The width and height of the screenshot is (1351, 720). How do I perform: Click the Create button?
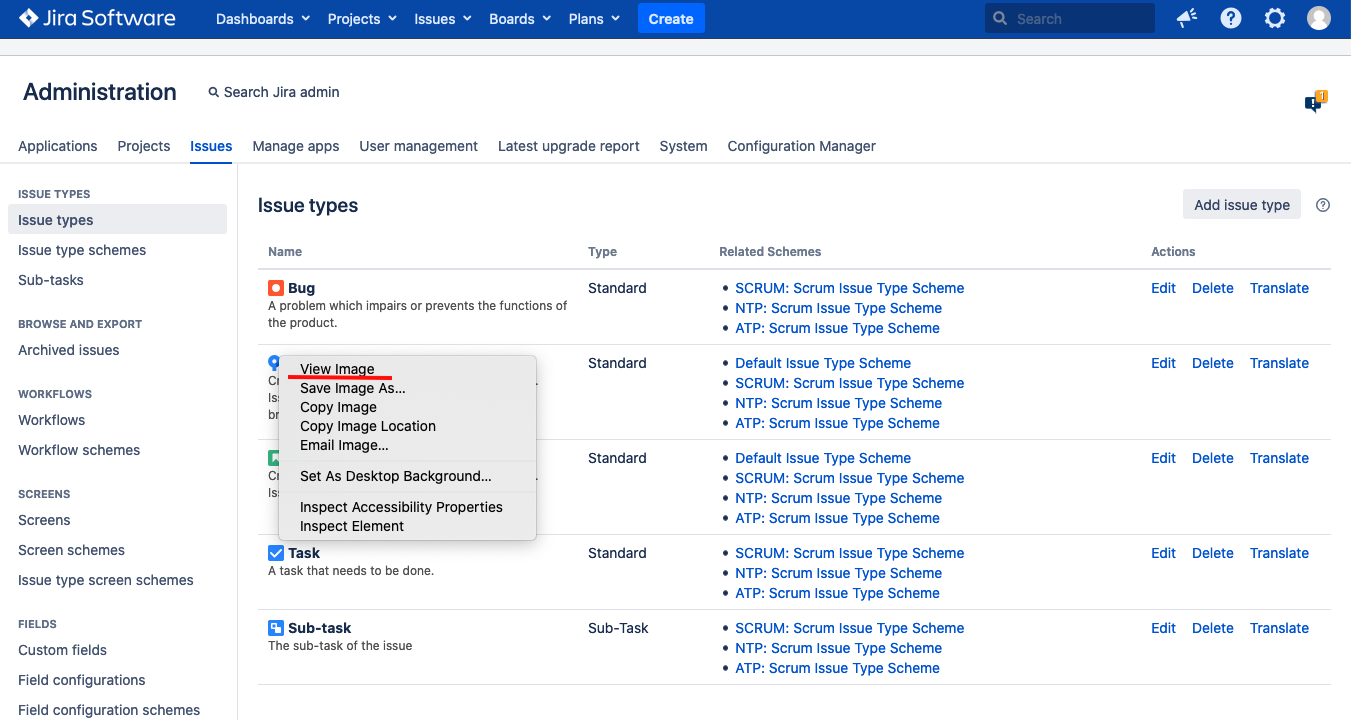[671, 19]
